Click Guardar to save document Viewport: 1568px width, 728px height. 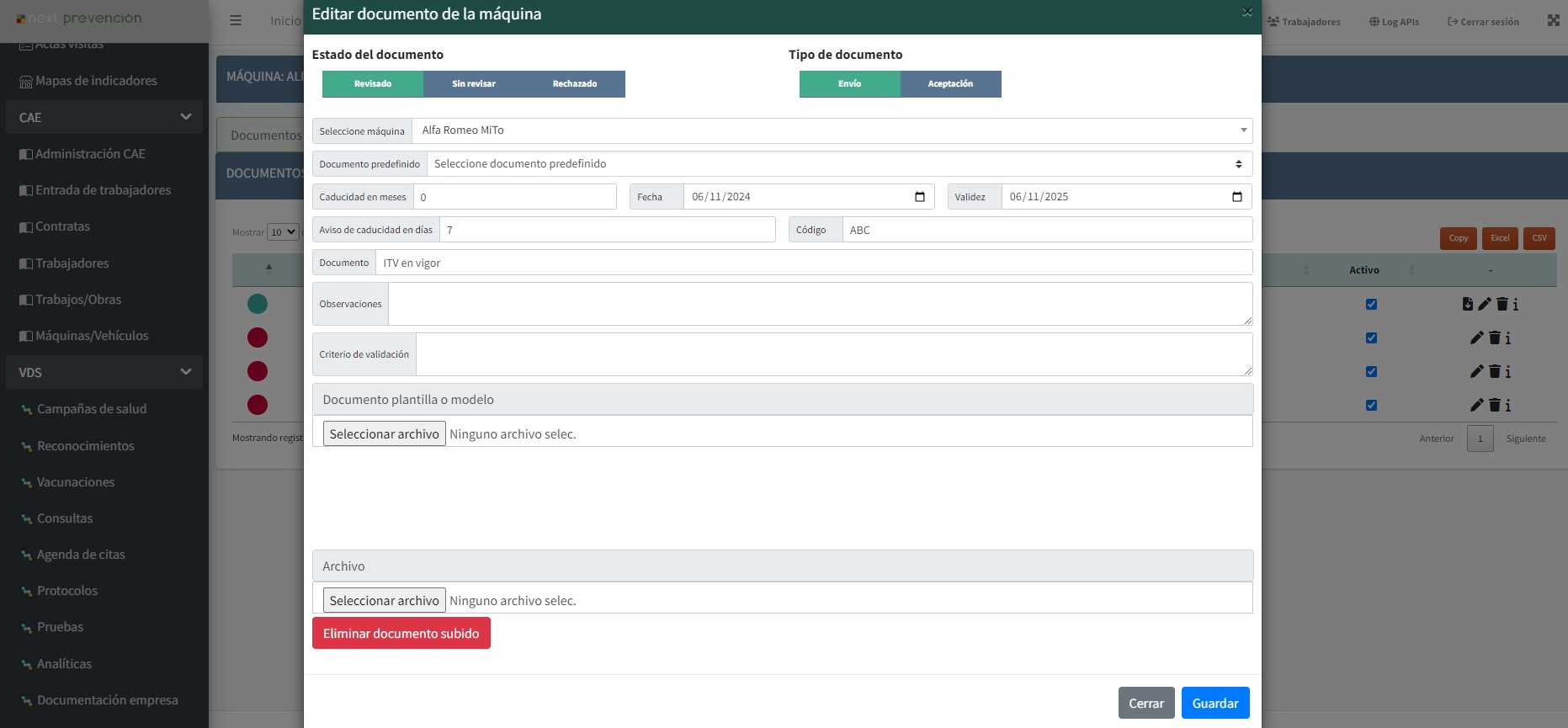[x=1215, y=703]
